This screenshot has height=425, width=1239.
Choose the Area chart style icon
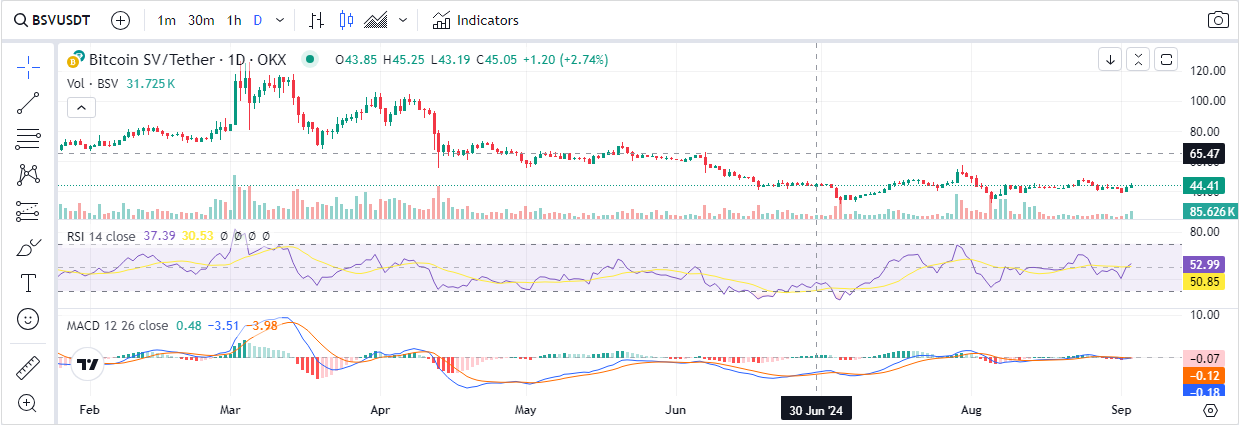tap(377, 20)
